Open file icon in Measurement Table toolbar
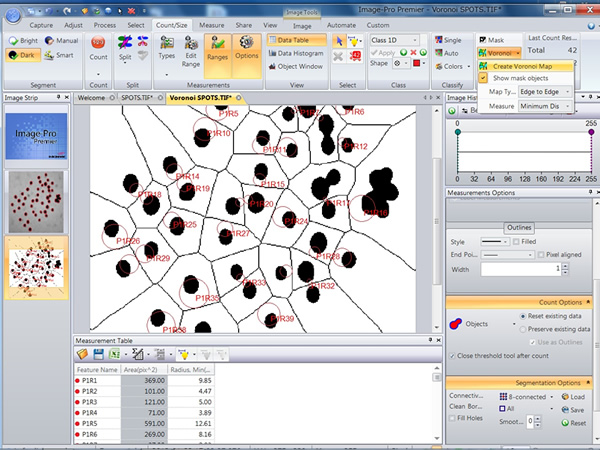This screenshot has width=600, height=450. point(82,354)
